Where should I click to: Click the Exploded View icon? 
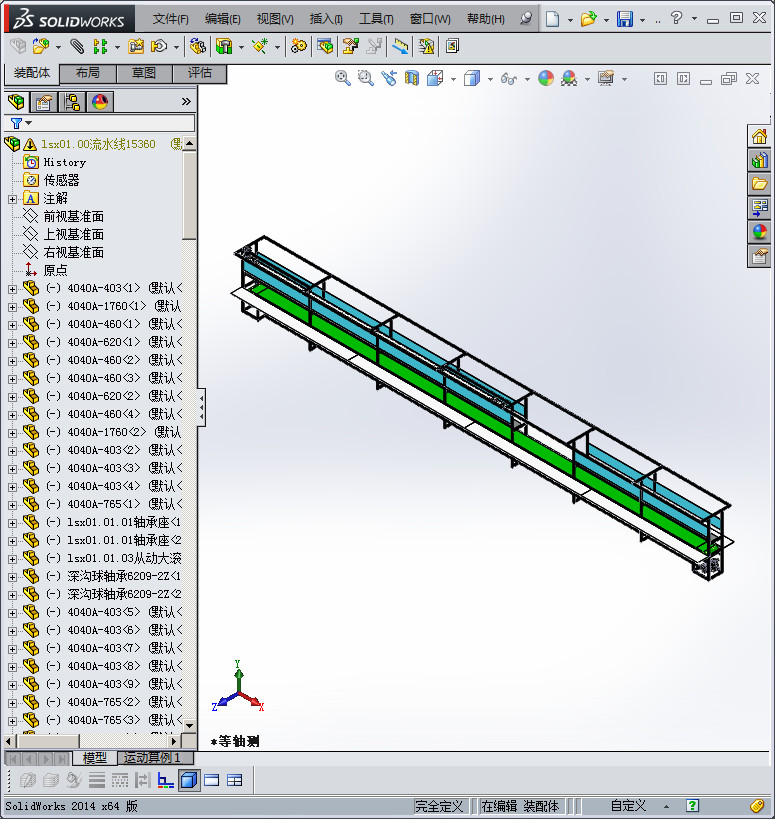(350, 46)
